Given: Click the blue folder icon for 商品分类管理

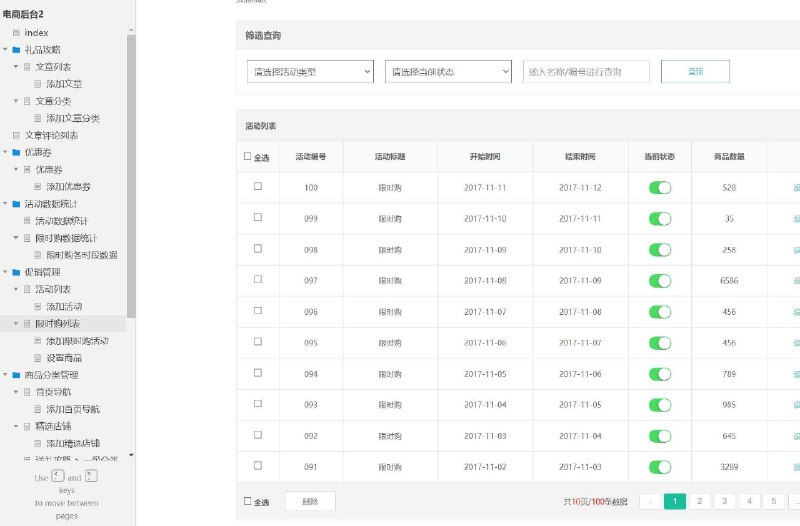Looking at the screenshot, I should (x=16, y=375).
